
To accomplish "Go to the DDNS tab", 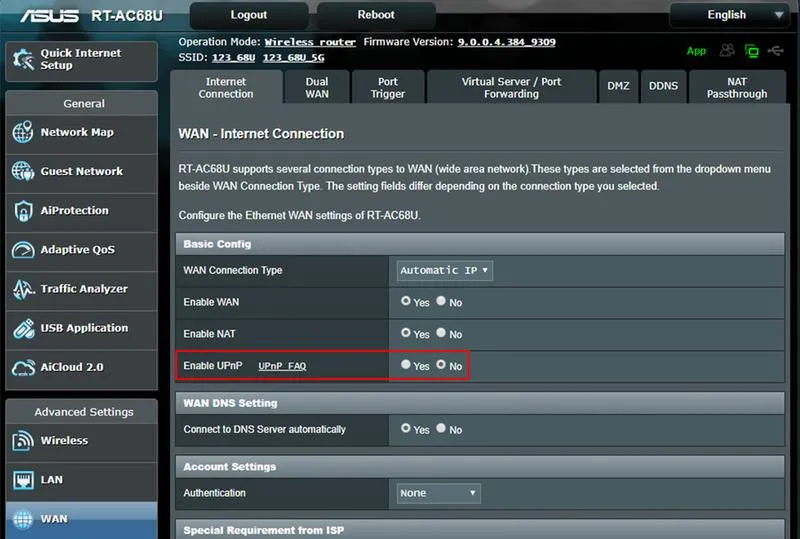I will coord(663,86).
